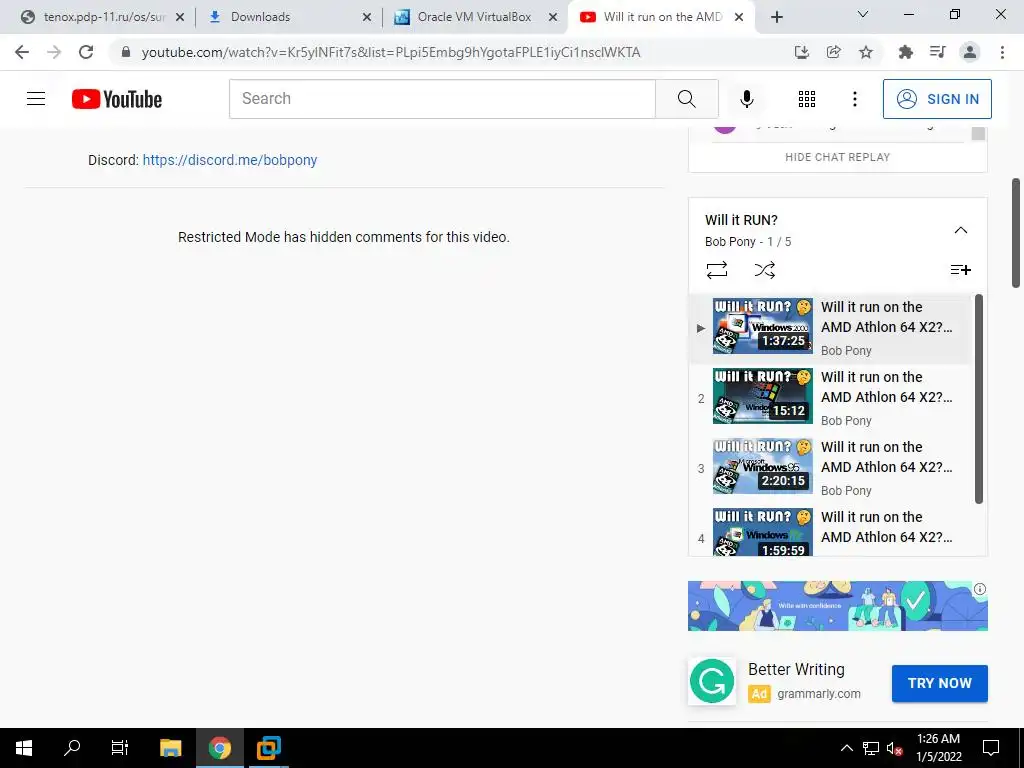Open grammarly.com ad link
The height and width of the screenshot is (768, 1024).
point(818,694)
